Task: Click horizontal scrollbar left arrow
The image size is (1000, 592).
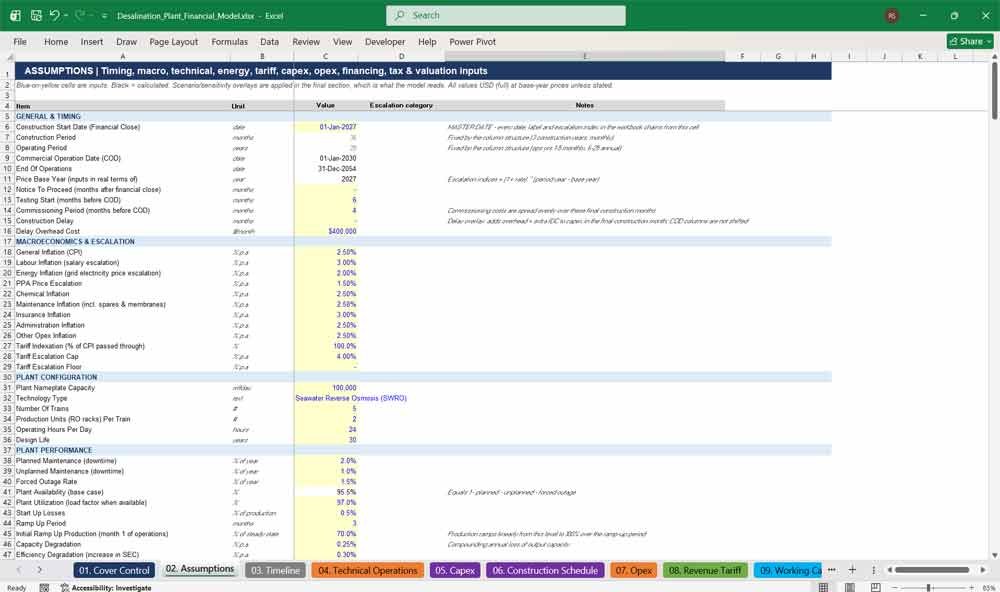Action: click(x=889, y=570)
